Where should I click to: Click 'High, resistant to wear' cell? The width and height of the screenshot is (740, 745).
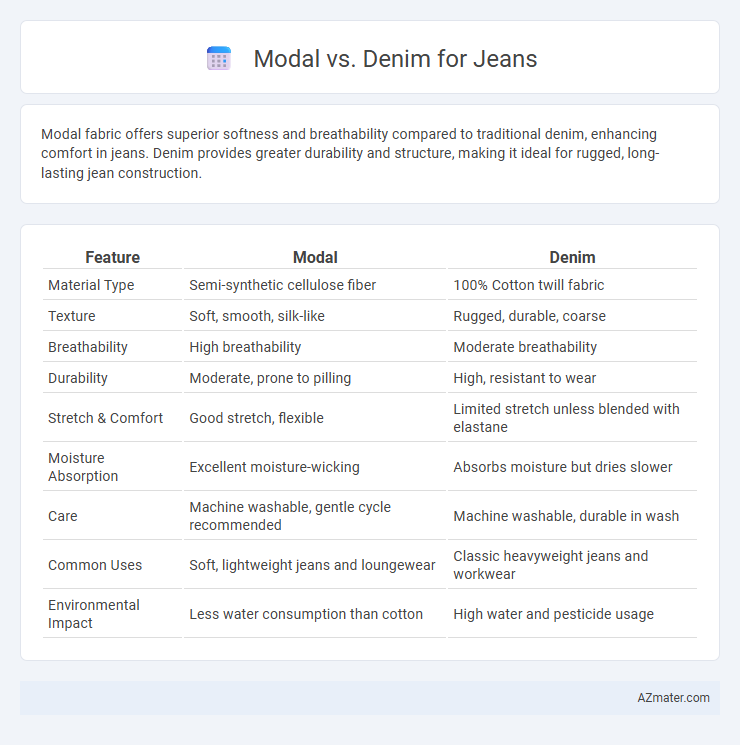(x=524, y=378)
